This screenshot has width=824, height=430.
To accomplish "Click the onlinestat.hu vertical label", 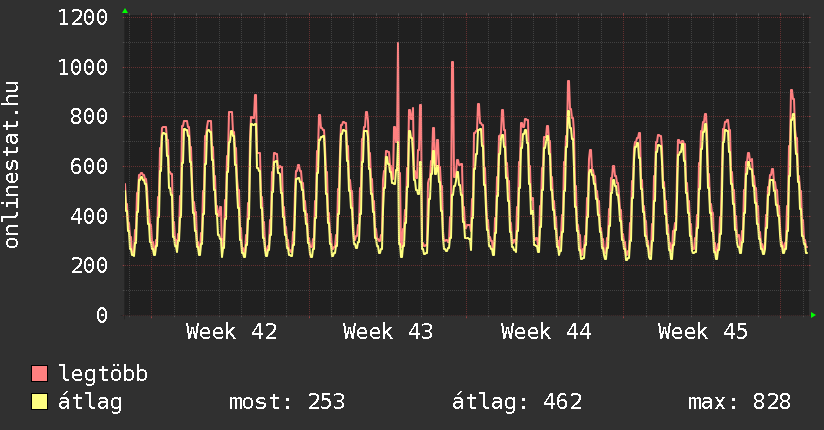I will pyautogui.click(x=13, y=166).
